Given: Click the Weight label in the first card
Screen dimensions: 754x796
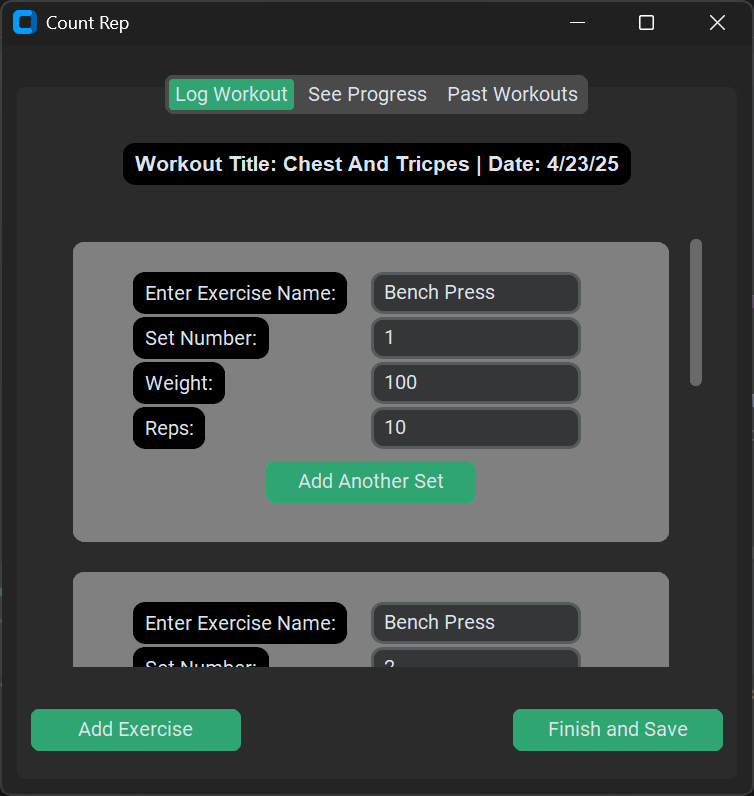Looking at the screenshot, I should 179,383.
